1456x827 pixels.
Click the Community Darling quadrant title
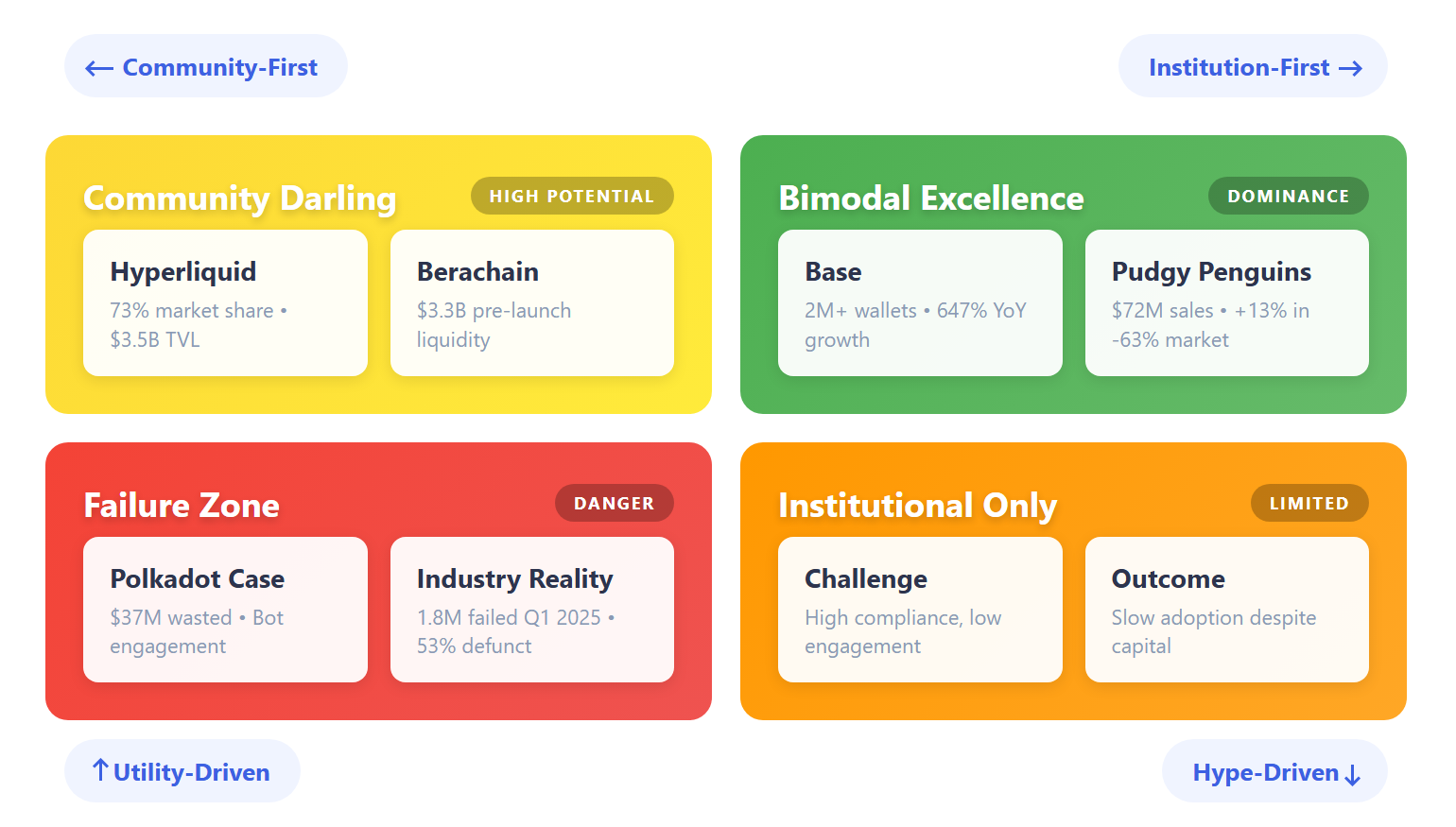[x=240, y=198]
